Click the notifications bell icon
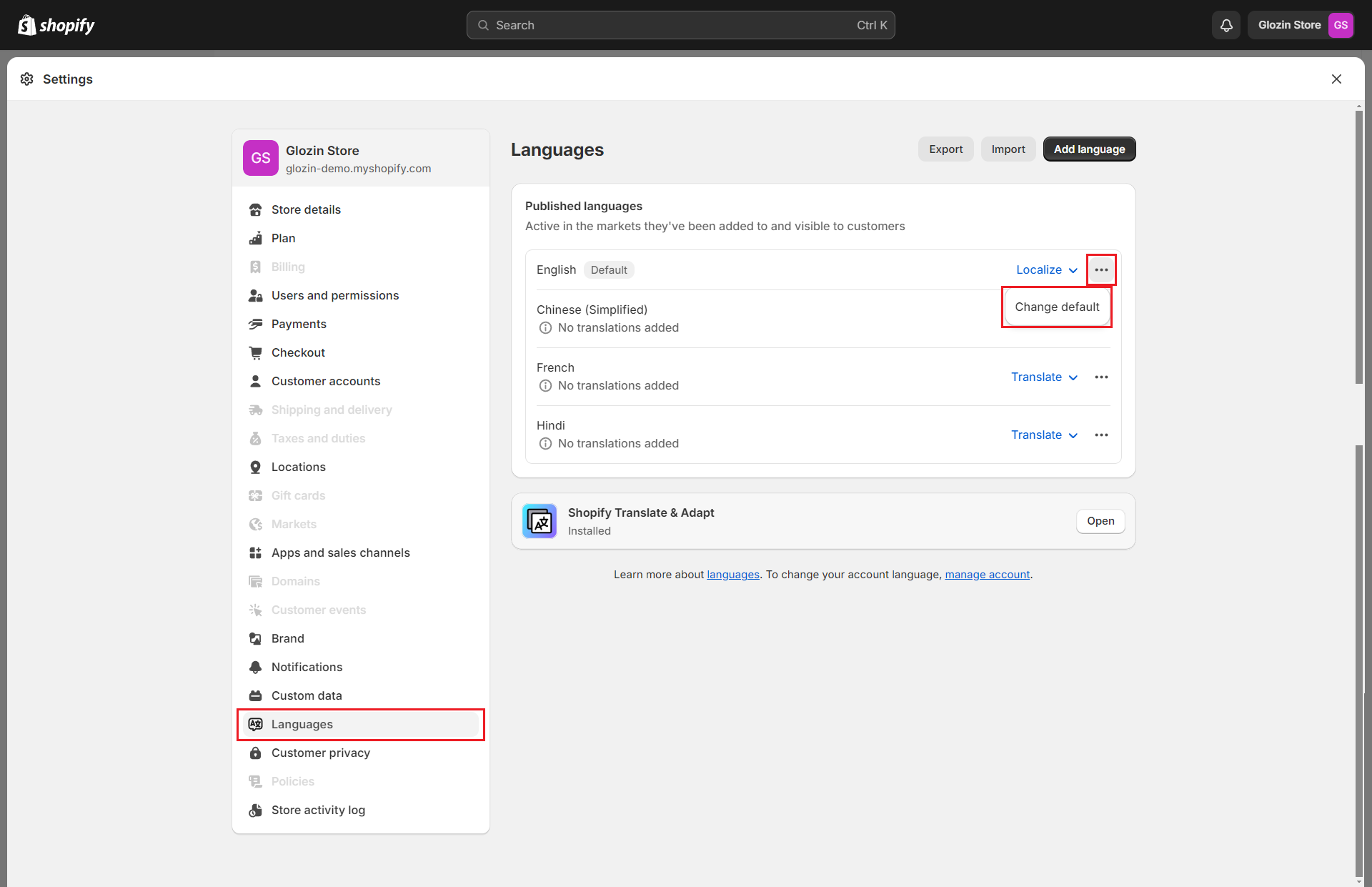The image size is (1372, 887). pos(1226,25)
